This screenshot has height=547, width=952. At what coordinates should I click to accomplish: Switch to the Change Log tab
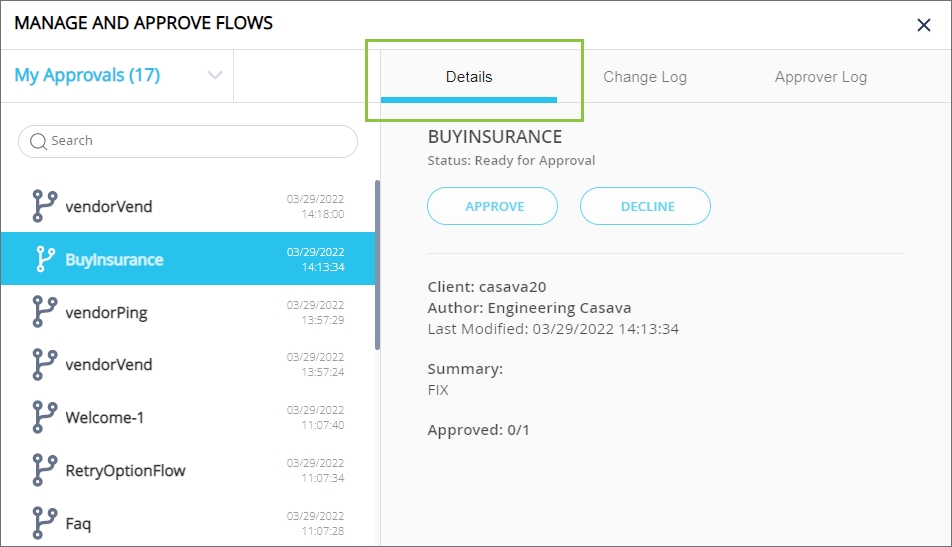click(x=645, y=77)
